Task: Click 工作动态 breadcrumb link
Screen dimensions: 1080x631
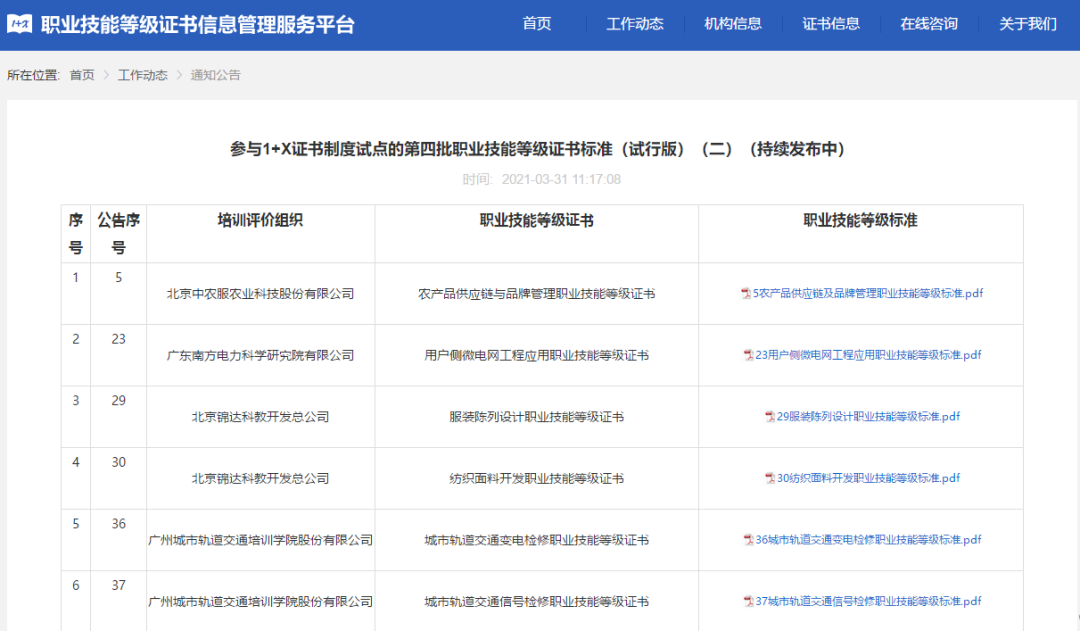Action: point(143,75)
